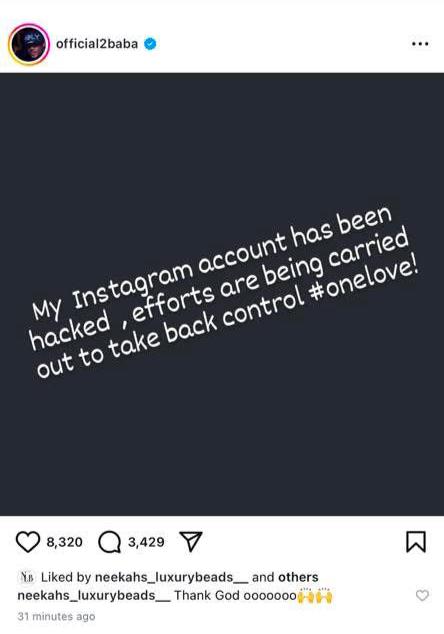
Task: Click the small liker avatar icon
Action: click(28, 577)
